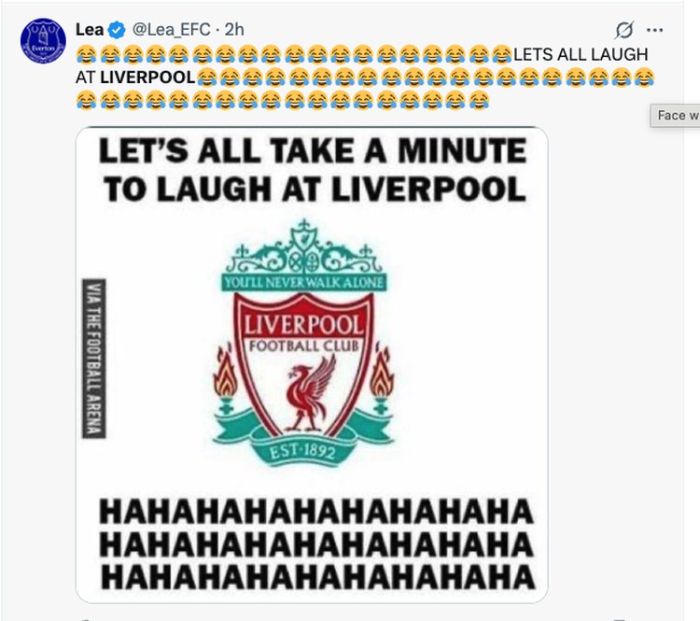
Task: Open the three-dot more options menu
Action: point(654,30)
